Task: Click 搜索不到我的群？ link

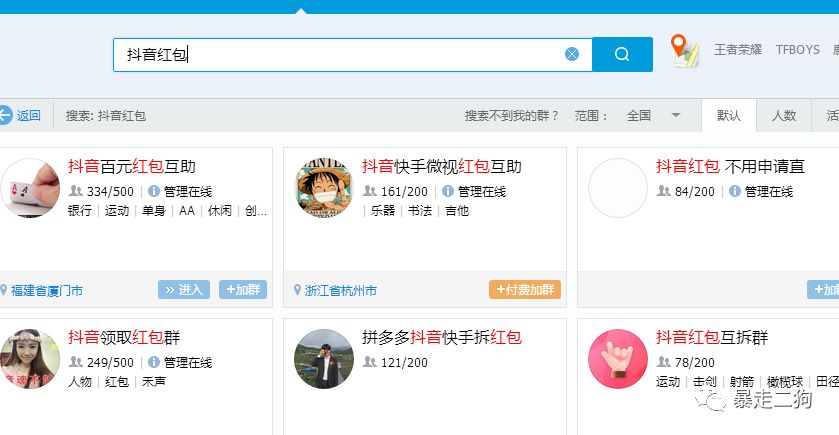Action: tap(512, 116)
